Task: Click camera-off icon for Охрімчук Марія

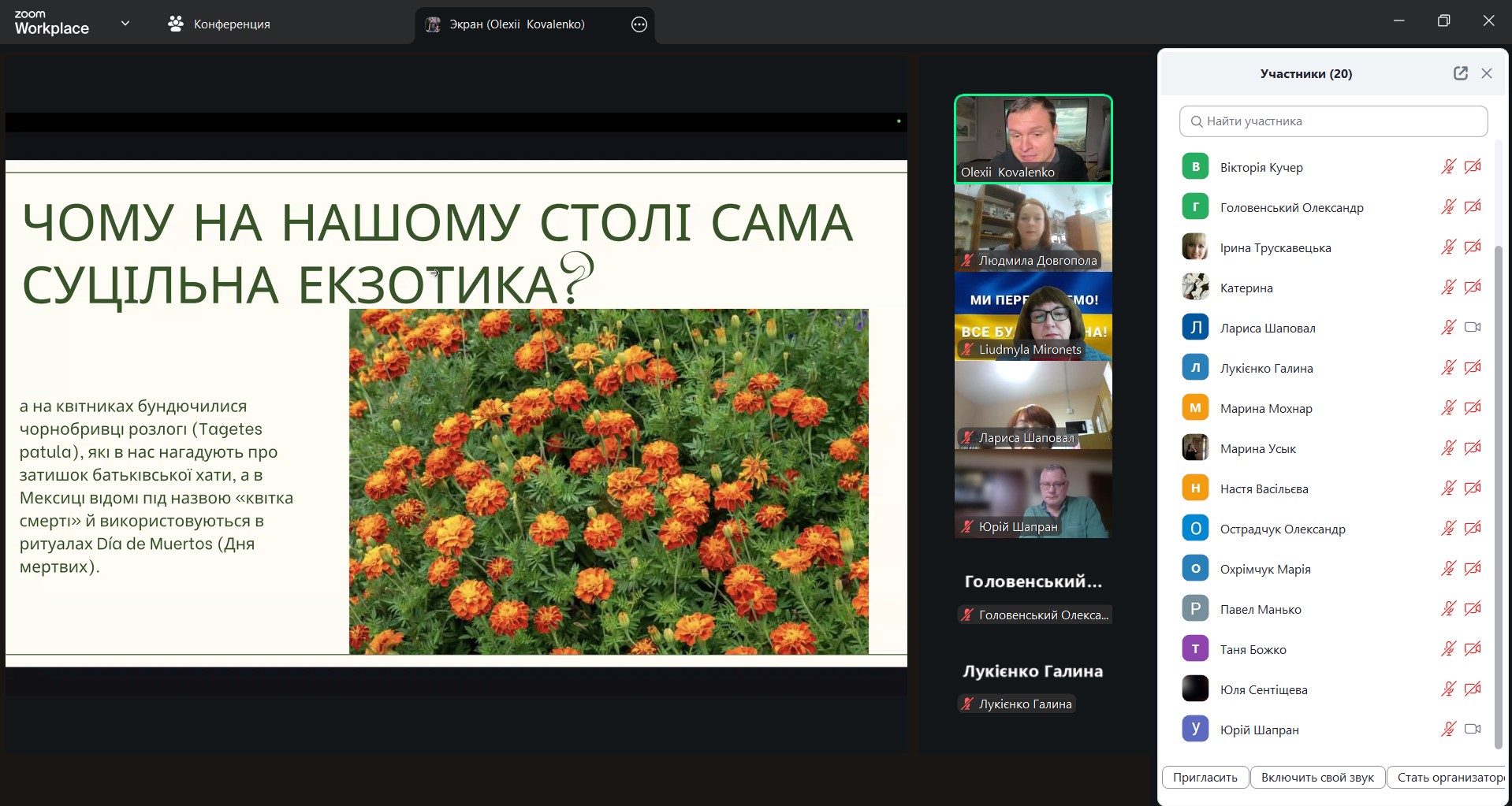Action: pos(1472,569)
